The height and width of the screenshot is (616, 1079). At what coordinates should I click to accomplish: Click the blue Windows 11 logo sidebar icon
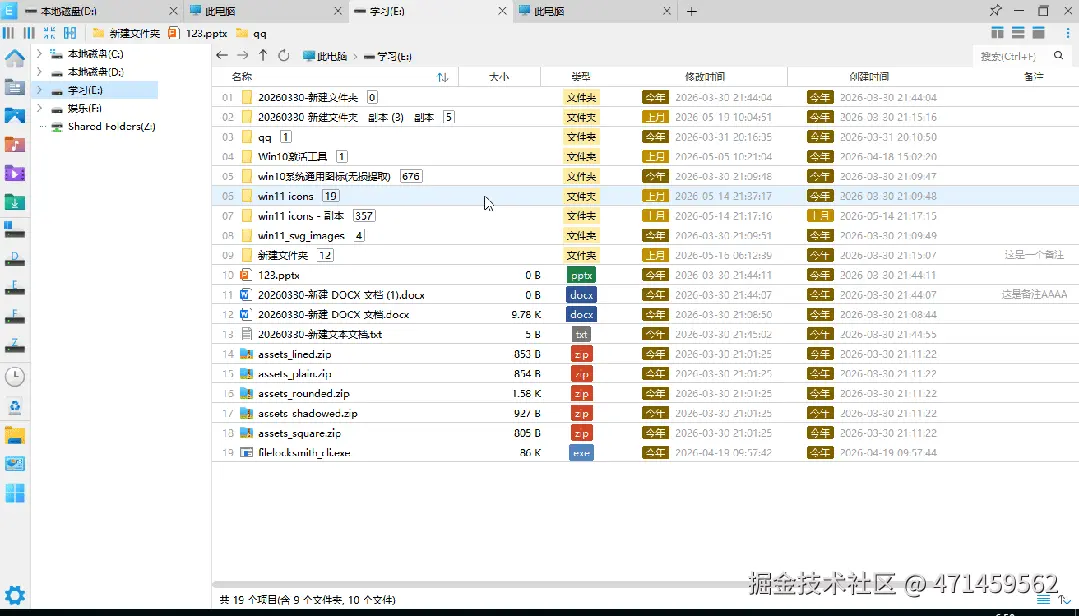[14, 493]
